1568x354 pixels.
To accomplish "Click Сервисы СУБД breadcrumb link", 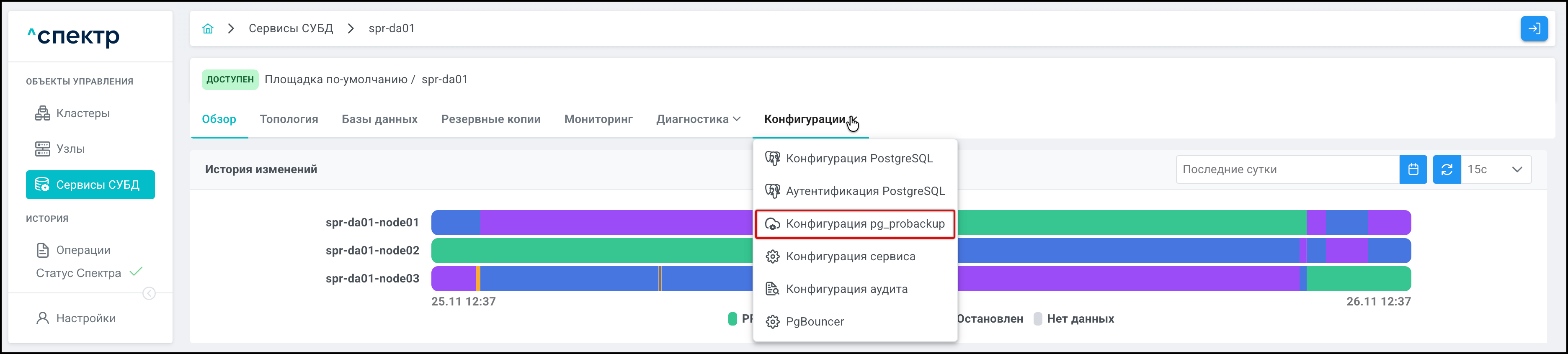I will [290, 28].
